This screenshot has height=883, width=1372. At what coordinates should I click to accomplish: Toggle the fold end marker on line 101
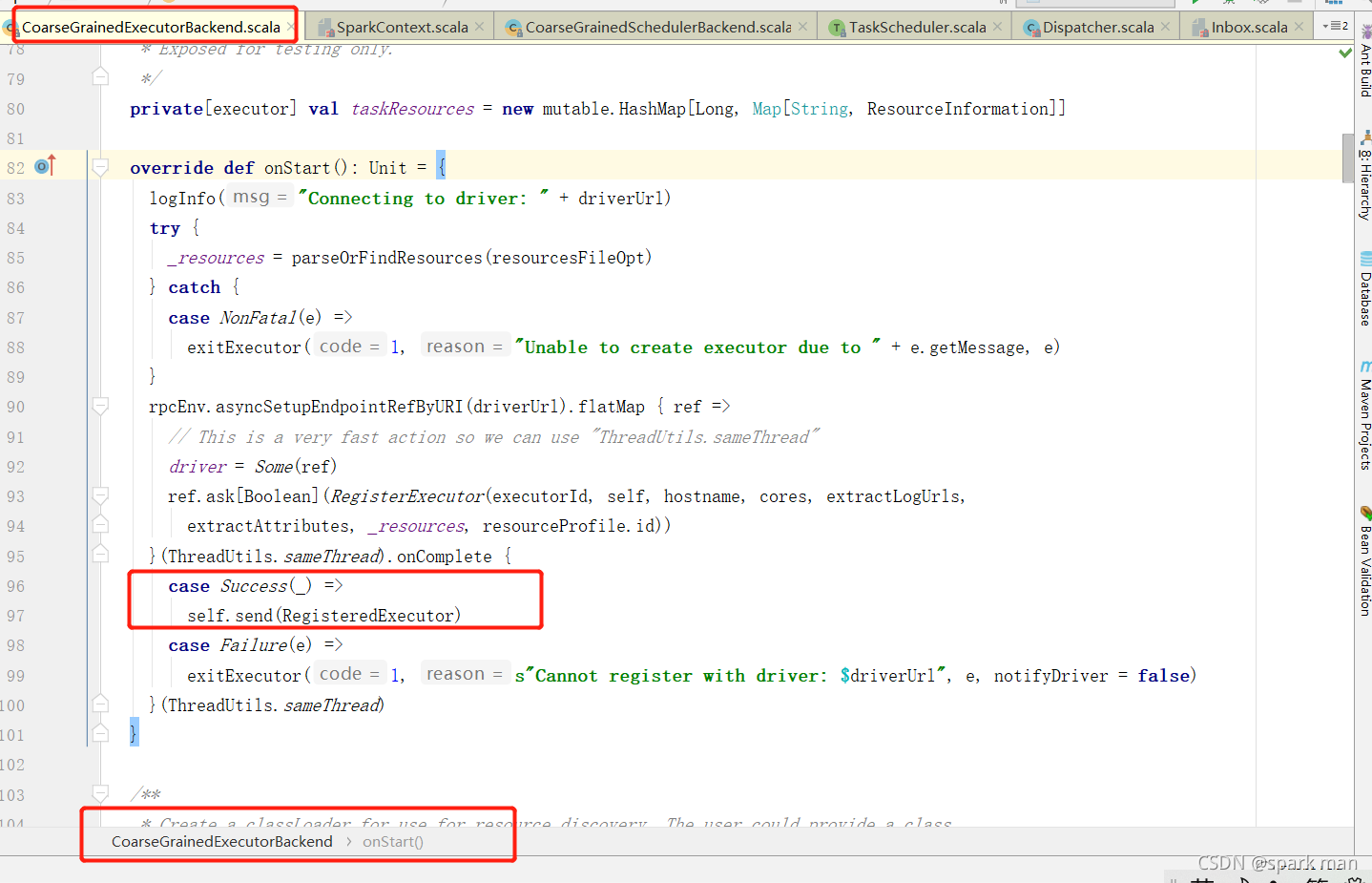(100, 733)
